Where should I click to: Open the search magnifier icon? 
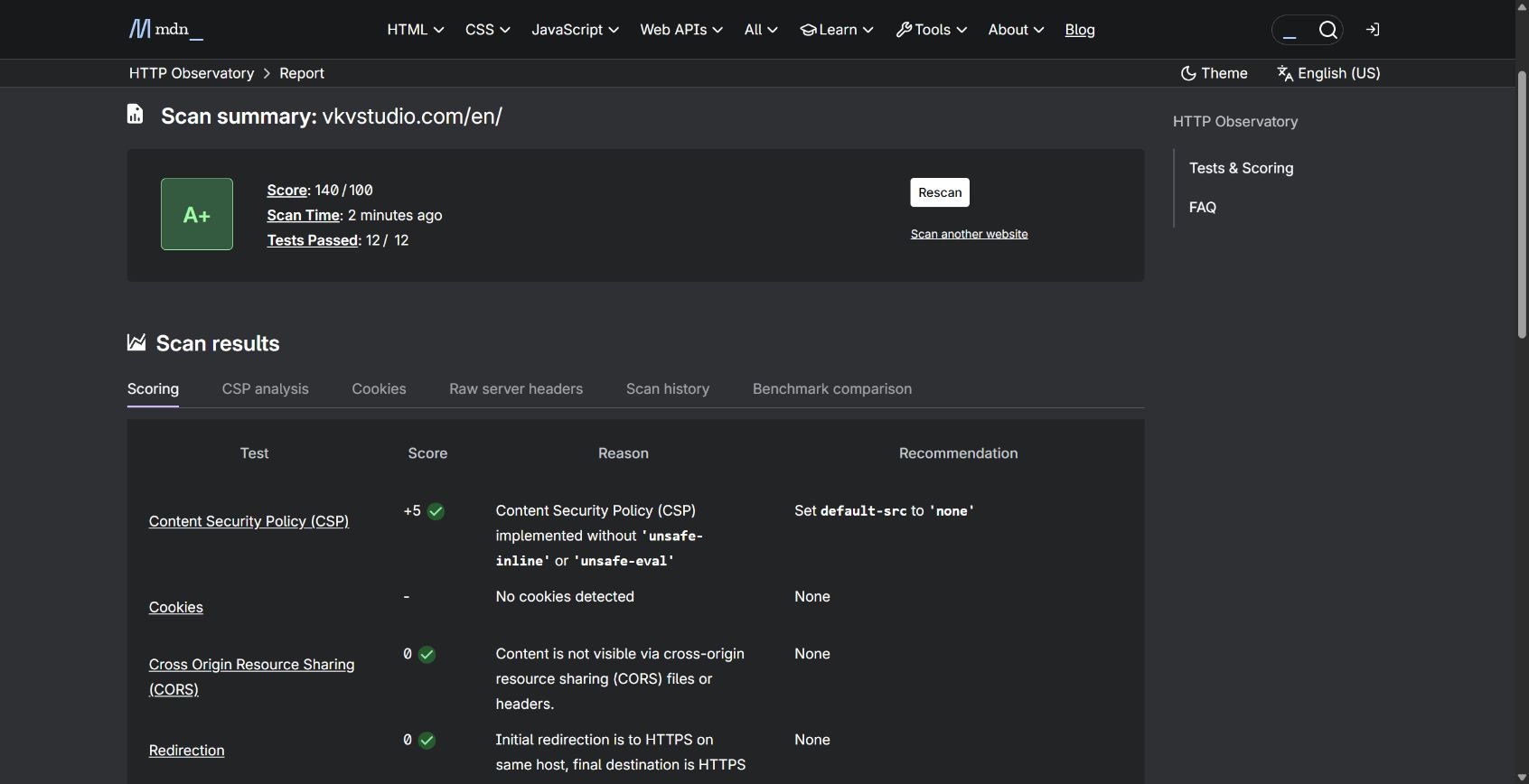1327,30
